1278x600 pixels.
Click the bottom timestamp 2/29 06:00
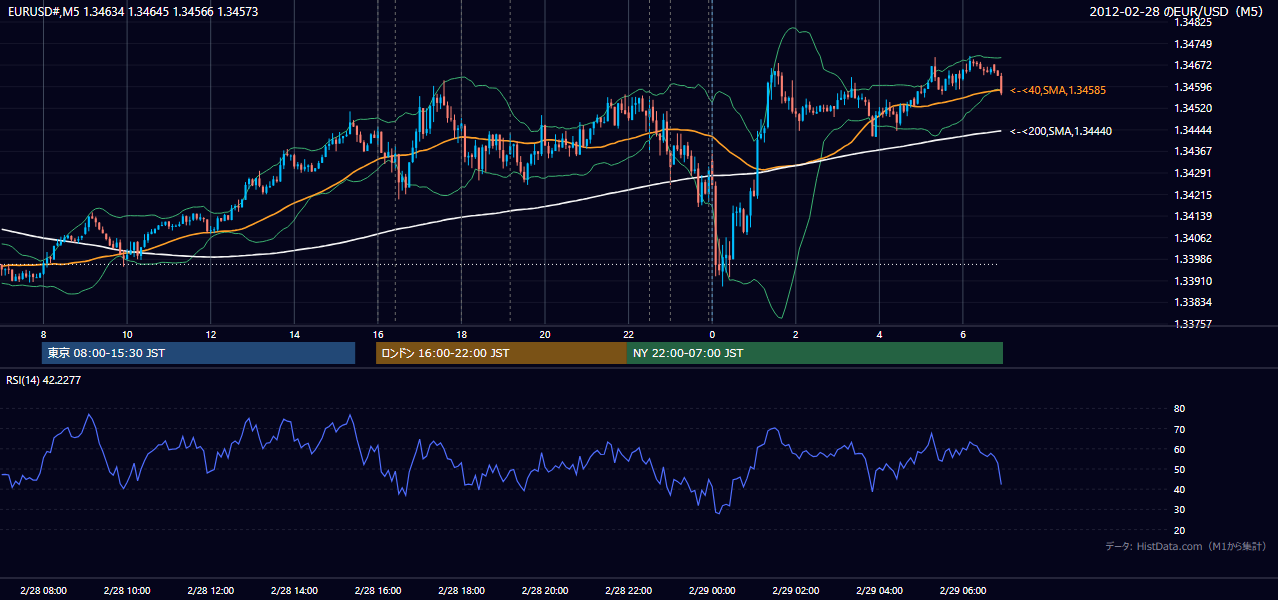tap(962, 591)
